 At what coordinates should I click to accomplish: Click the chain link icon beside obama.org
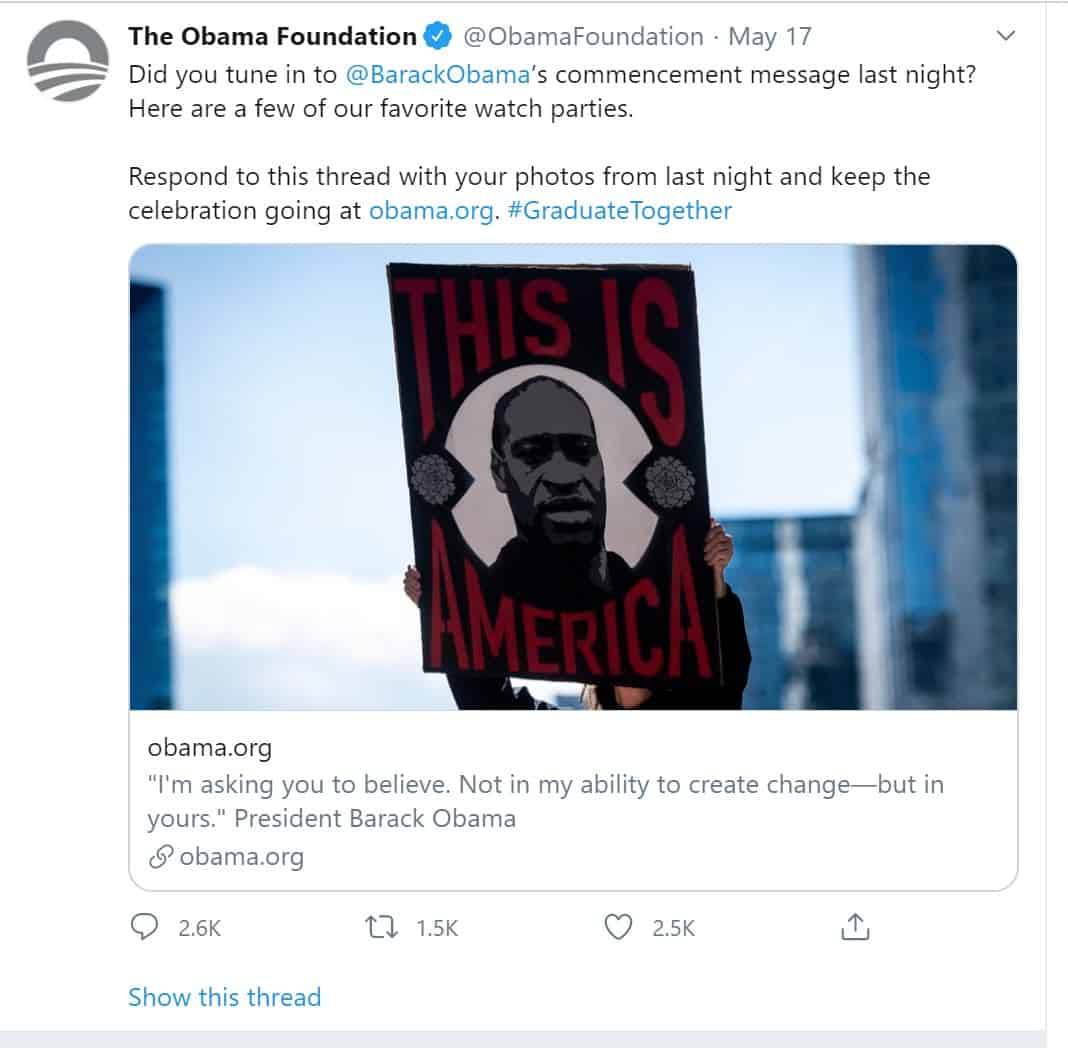click(161, 857)
